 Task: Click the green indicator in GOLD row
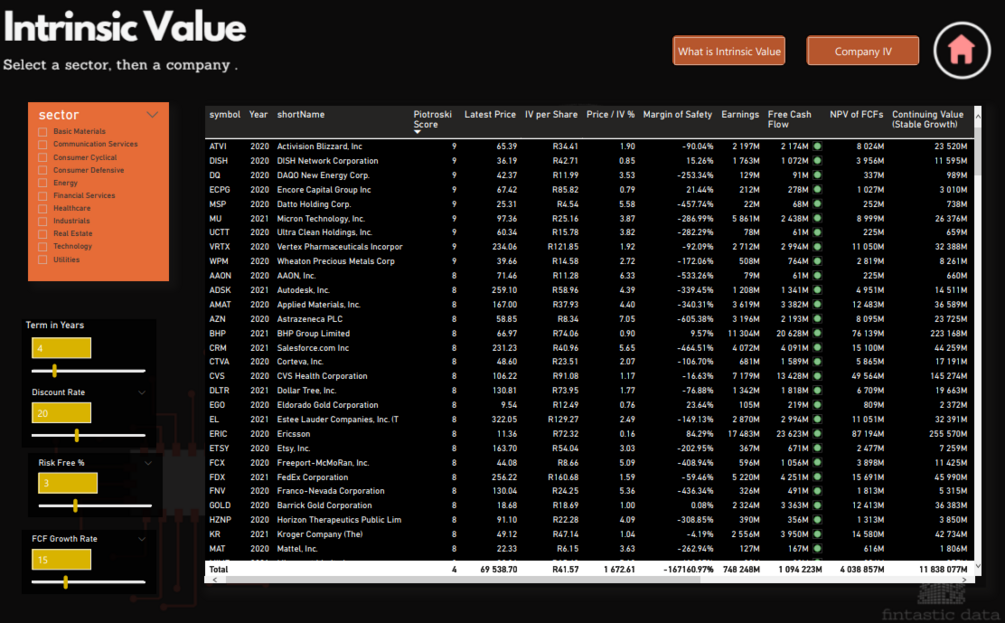tap(817, 505)
